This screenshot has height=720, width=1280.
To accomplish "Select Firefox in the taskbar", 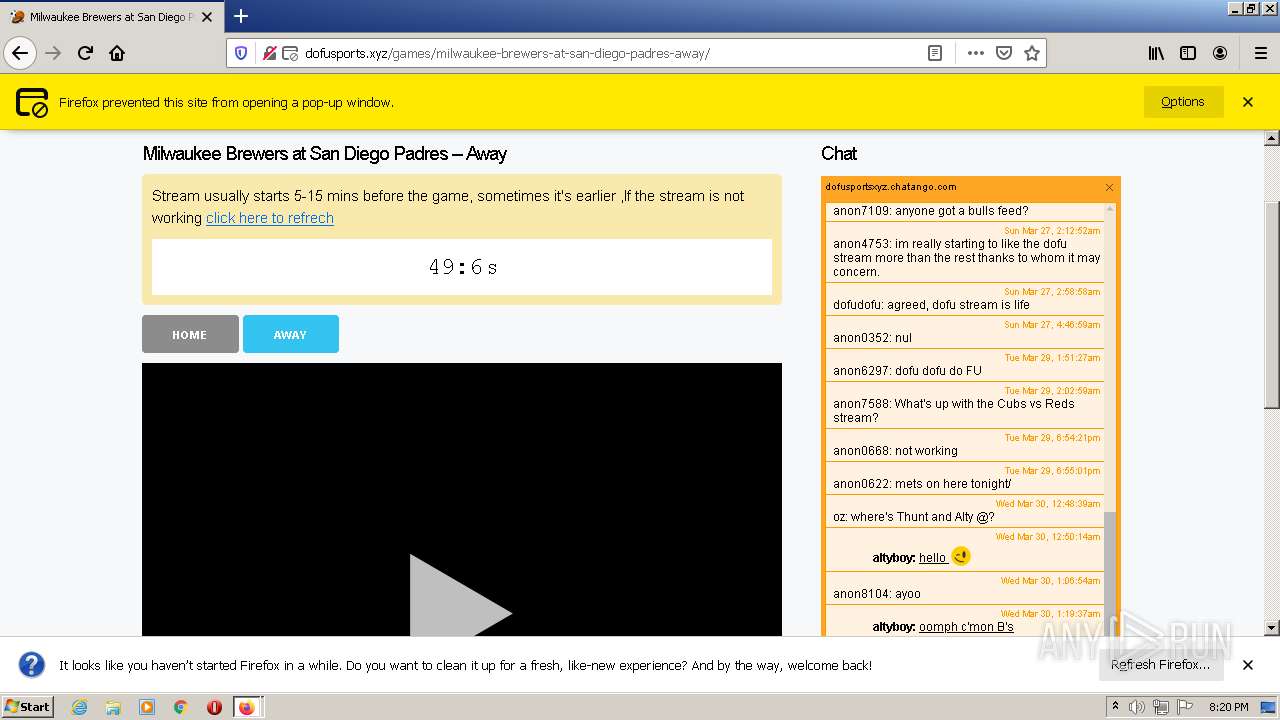I will (247, 707).
